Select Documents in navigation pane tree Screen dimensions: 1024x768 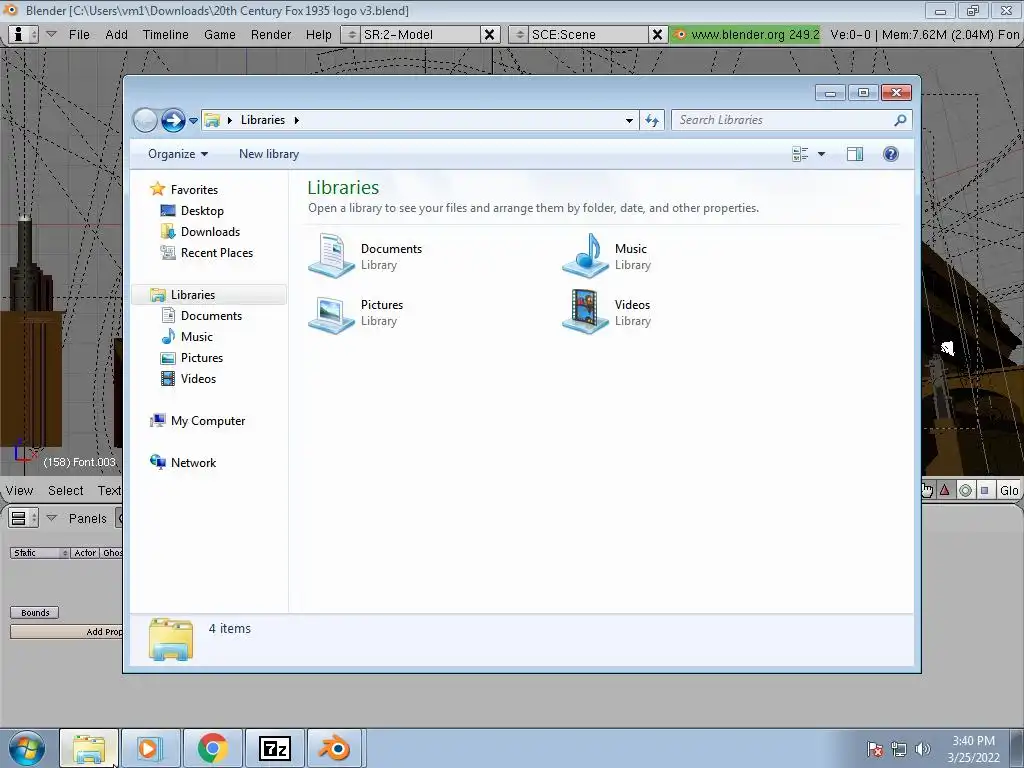coord(211,316)
